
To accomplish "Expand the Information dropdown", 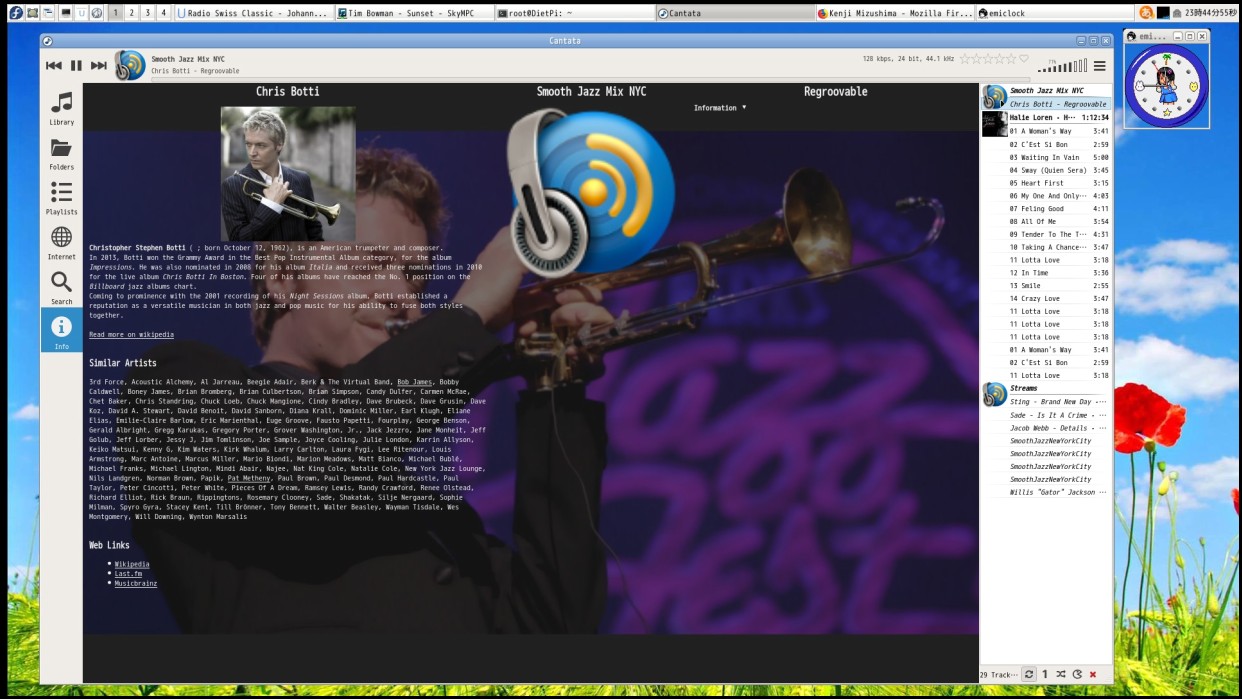I will (720, 108).
